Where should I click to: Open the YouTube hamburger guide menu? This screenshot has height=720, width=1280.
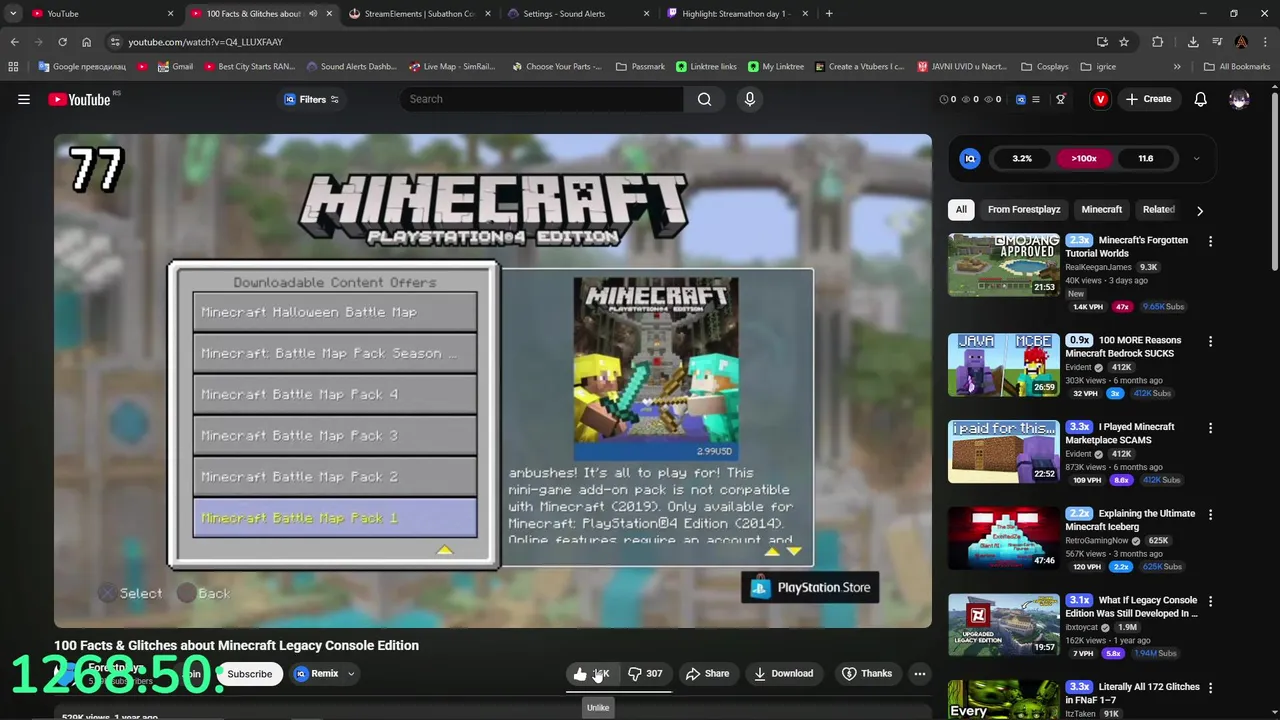(x=24, y=99)
